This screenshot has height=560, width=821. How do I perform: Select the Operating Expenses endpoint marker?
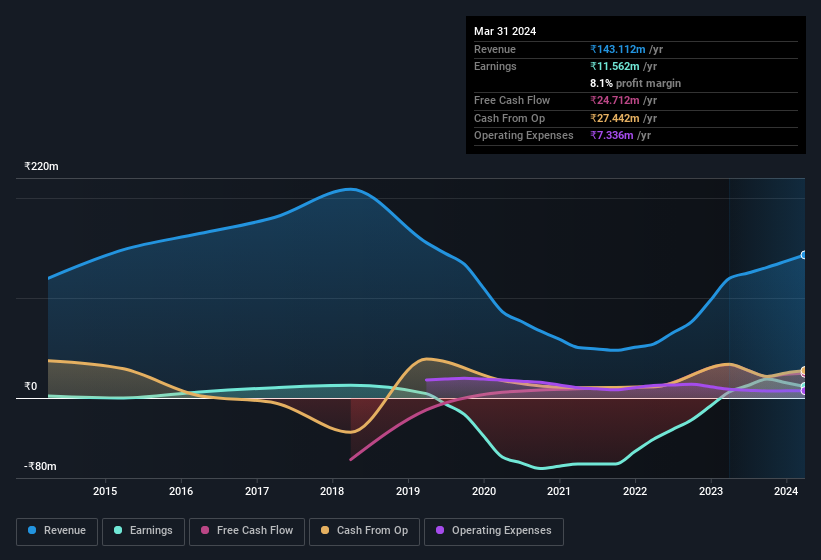tap(804, 391)
